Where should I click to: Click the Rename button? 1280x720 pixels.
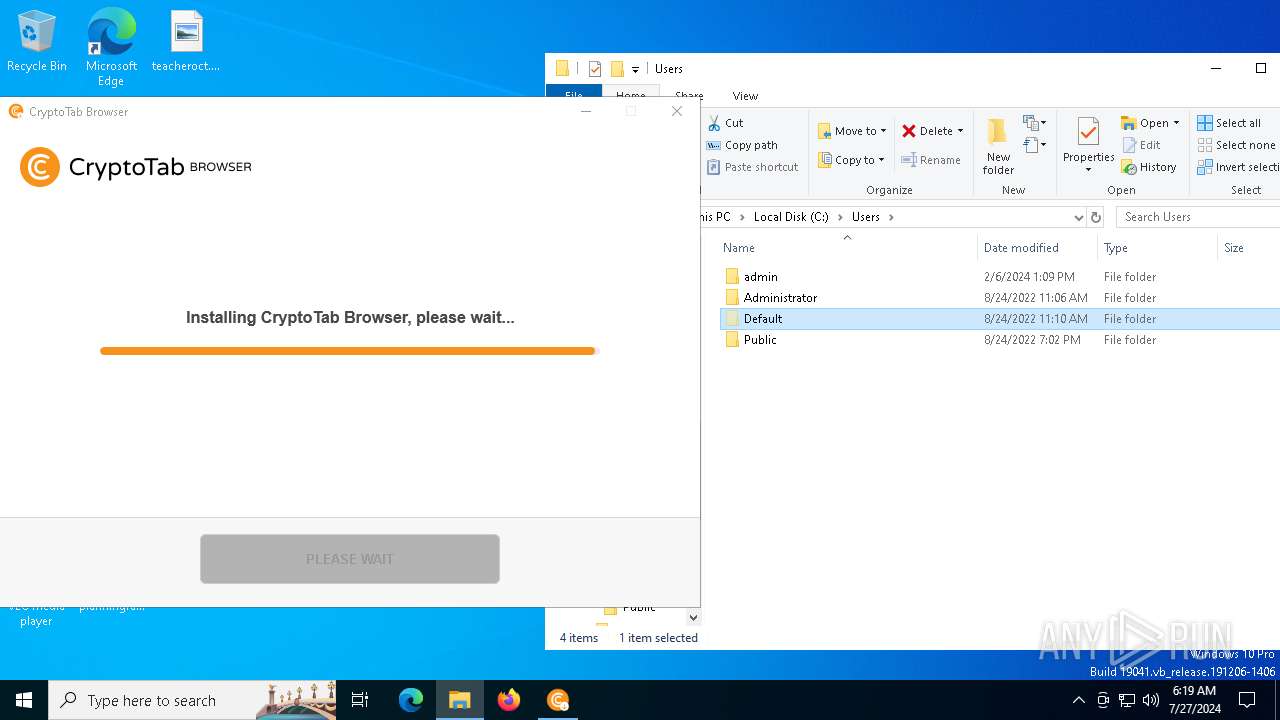pos(931,160)
